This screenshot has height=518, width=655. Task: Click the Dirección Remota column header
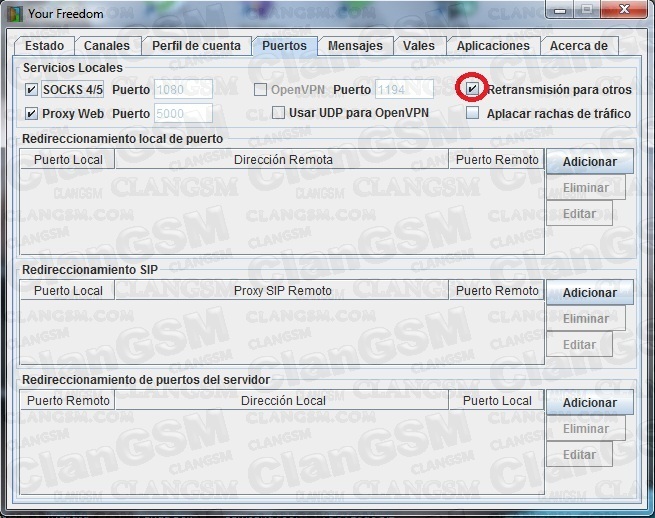point(282,160)
